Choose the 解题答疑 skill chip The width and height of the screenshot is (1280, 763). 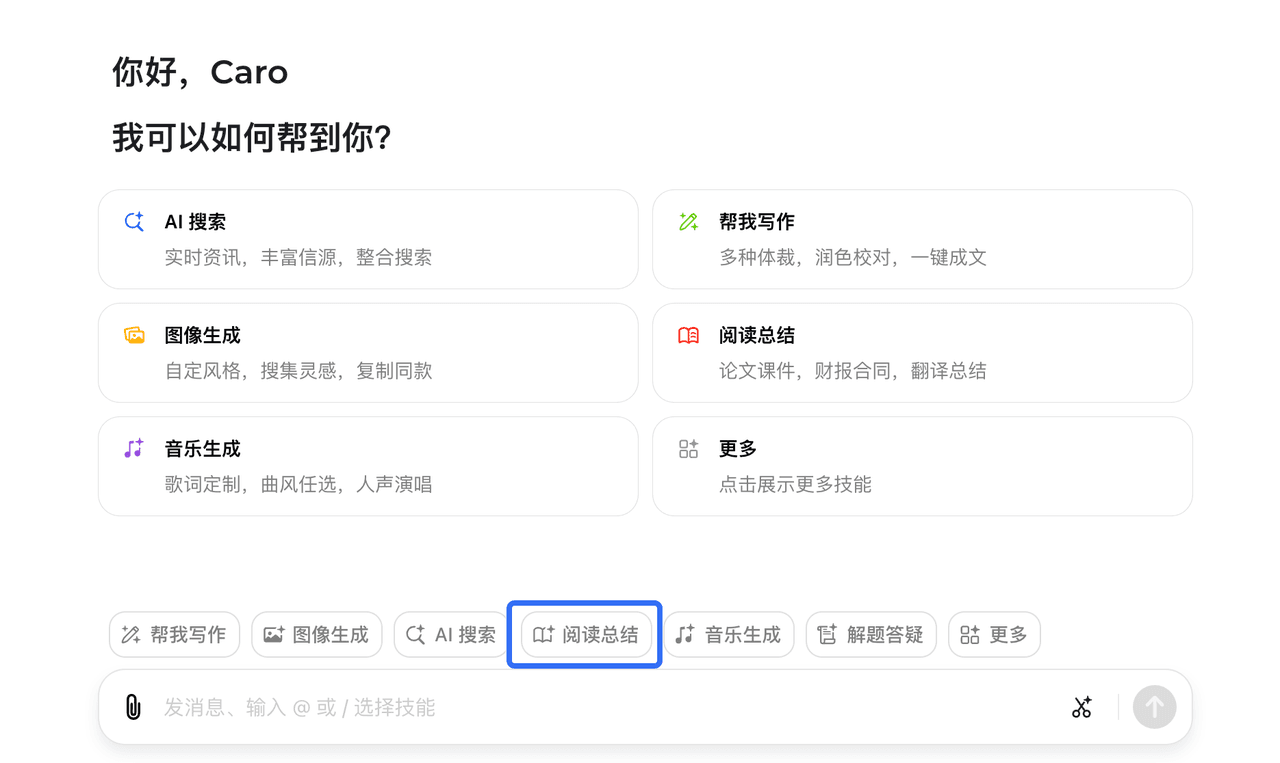tap(870, 635)
